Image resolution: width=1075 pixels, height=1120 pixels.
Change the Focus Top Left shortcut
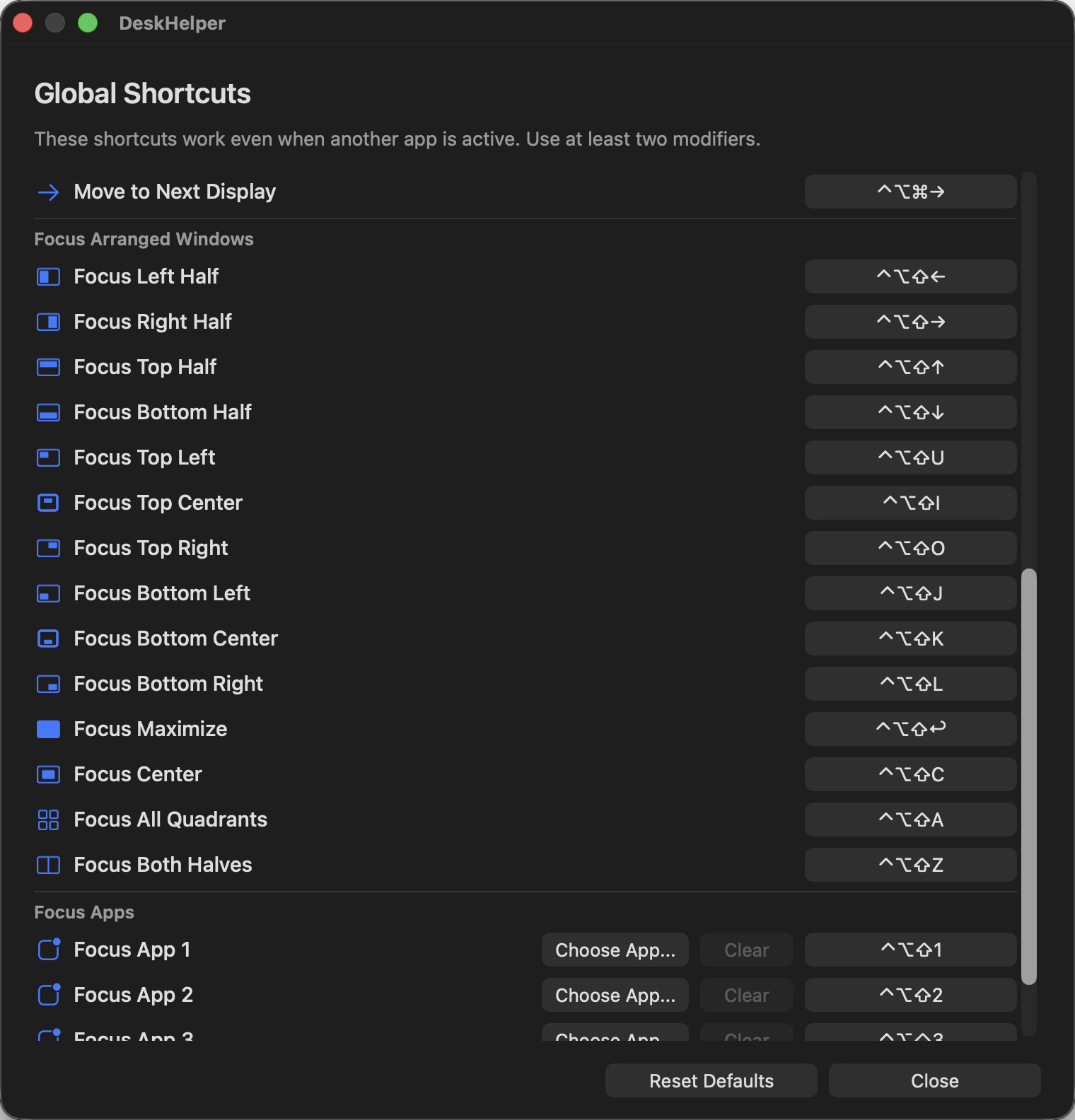click(911, 457)
